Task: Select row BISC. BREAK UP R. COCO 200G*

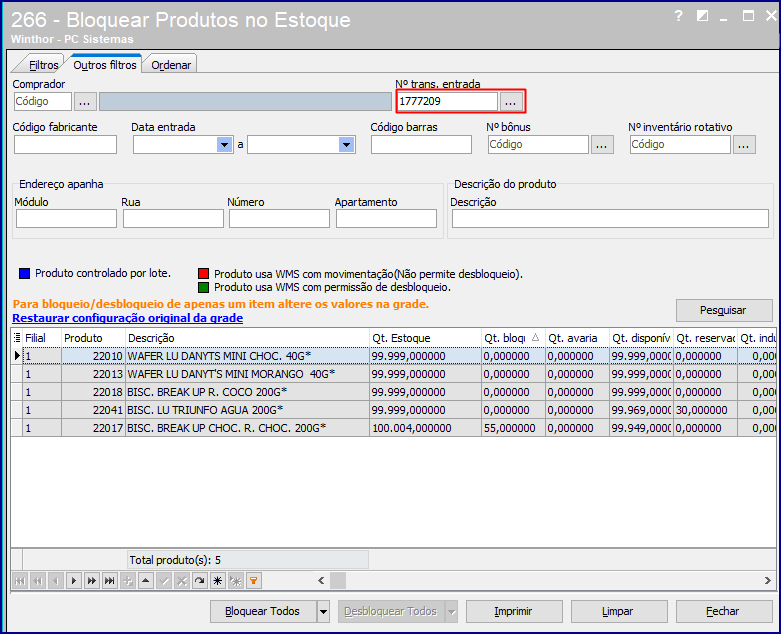Action: coord(393,392)
